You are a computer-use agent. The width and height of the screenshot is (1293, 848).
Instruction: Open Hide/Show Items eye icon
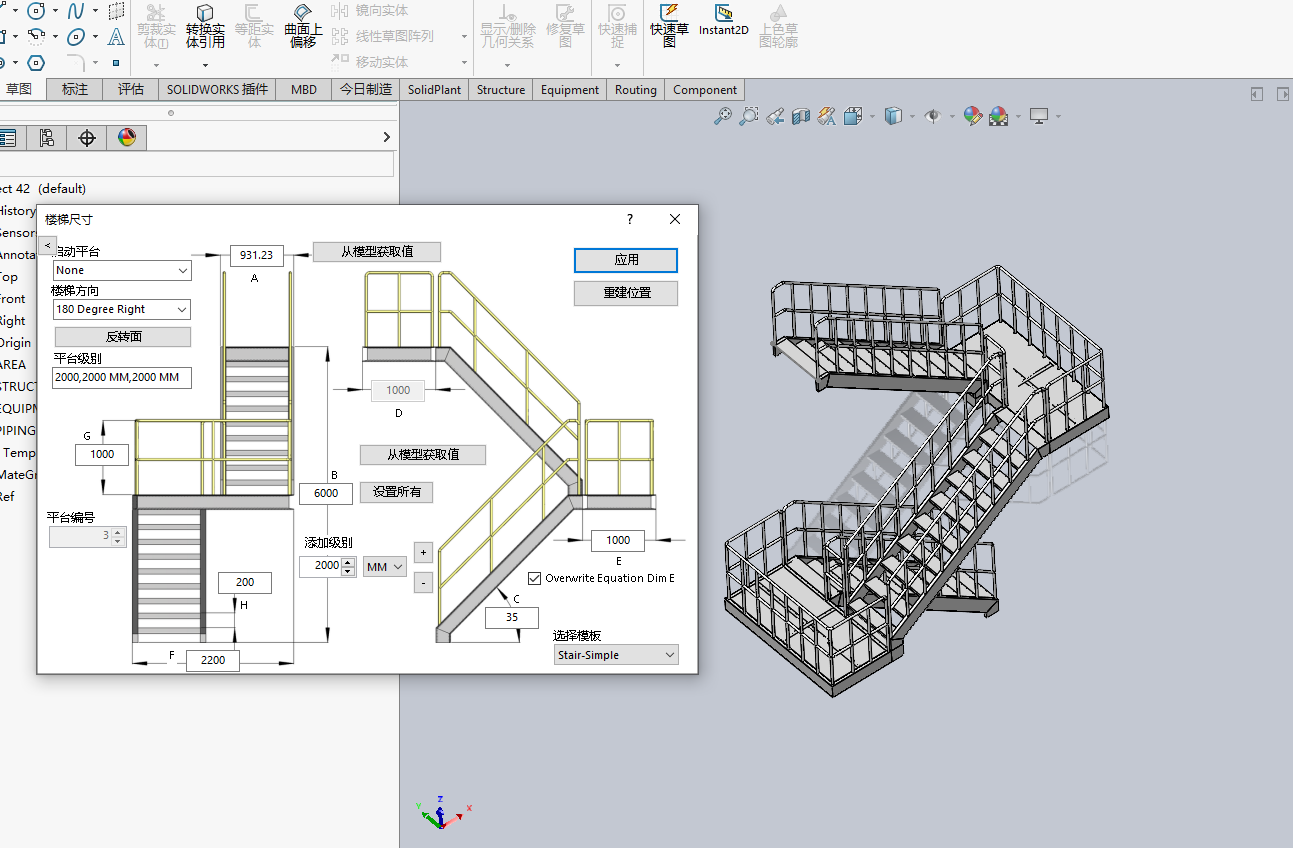(x=933, y=117)
